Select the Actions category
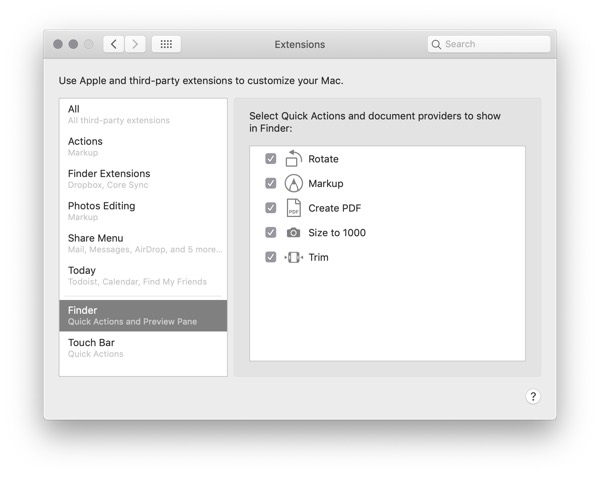 [x=143, y=147]
